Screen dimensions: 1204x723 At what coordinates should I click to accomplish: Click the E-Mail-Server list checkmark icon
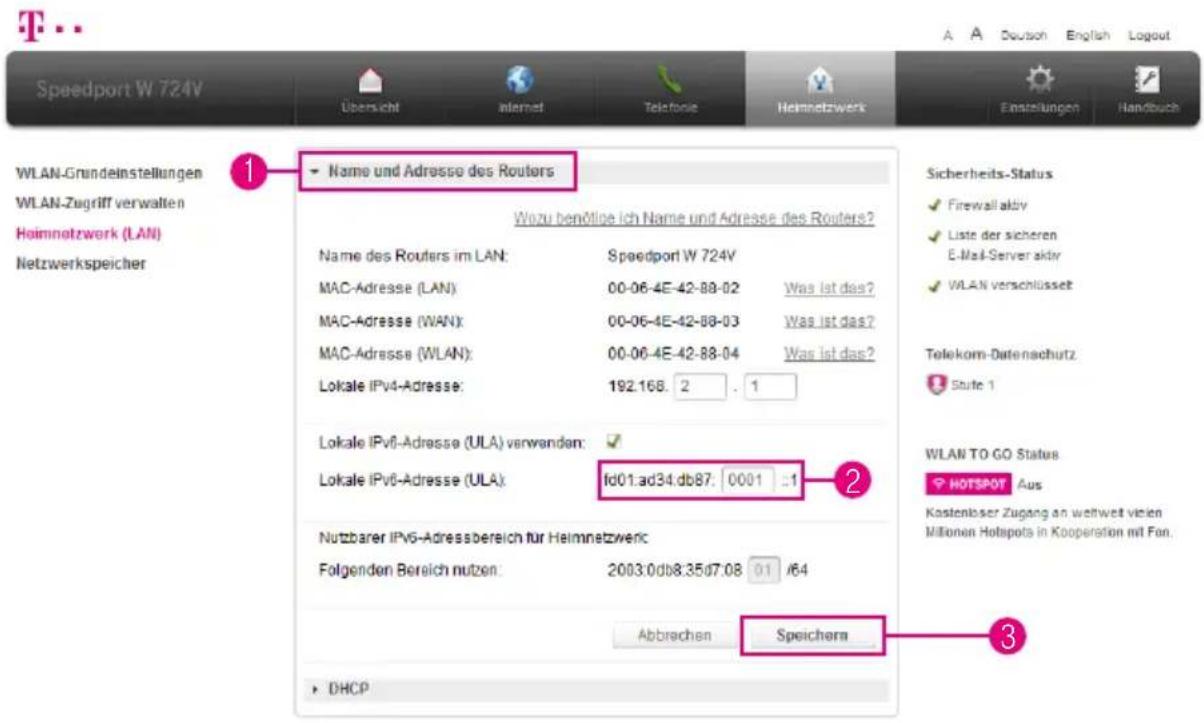click(x=936, y=235)
